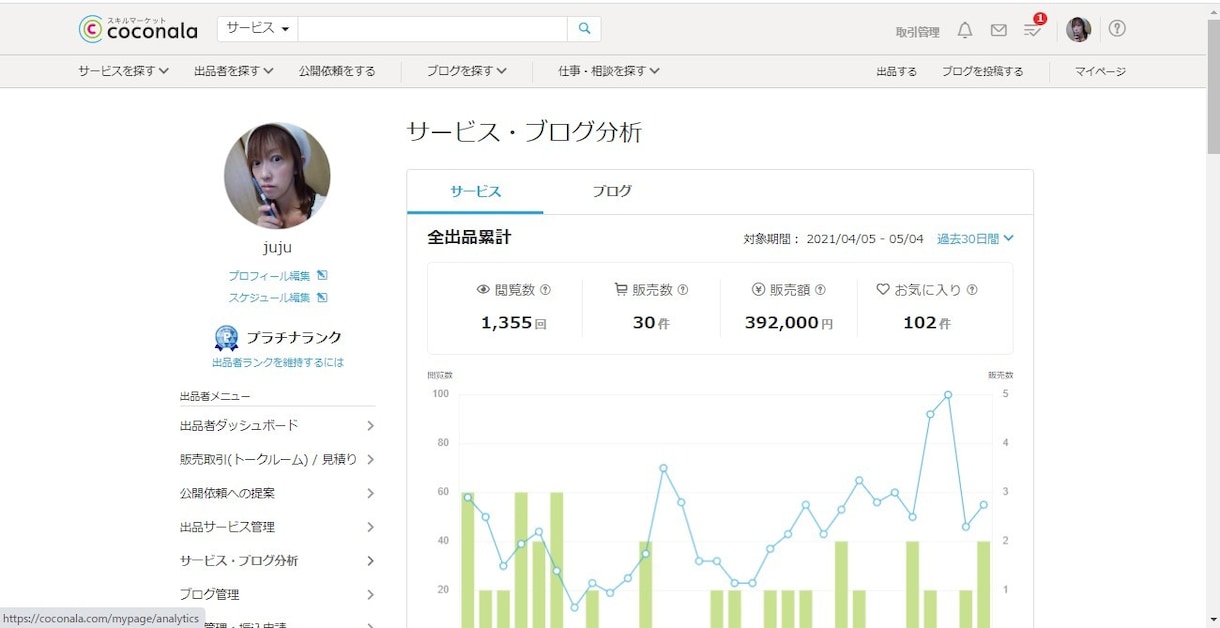Click the page vertical scrollbar thumb

[1213, 86]
